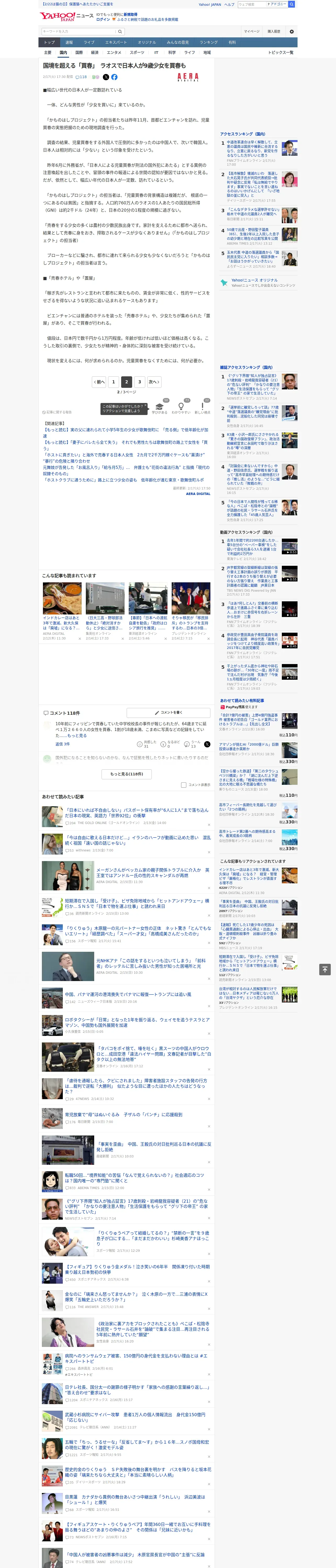The width and height of the screenshot is (336, 1568).
Task: Close the reaction tooltip popup
Action: tap(145, 405)
